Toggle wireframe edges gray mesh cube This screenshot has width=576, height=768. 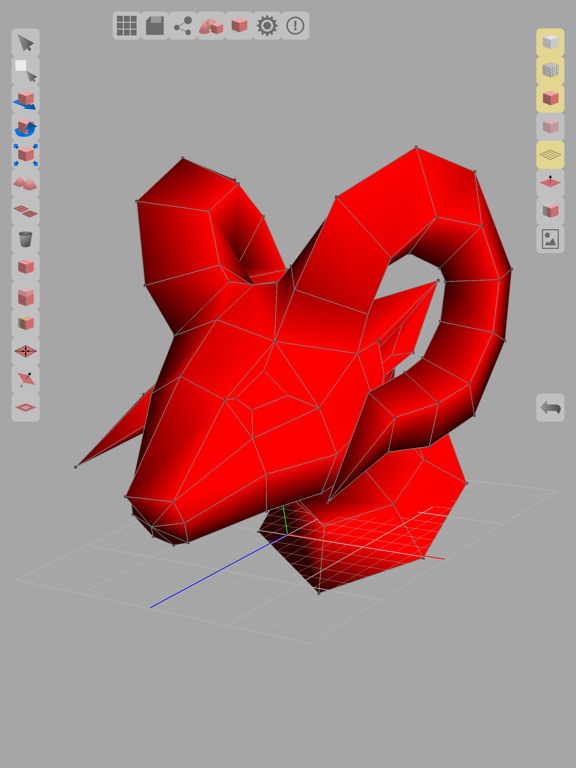(550, 71)
